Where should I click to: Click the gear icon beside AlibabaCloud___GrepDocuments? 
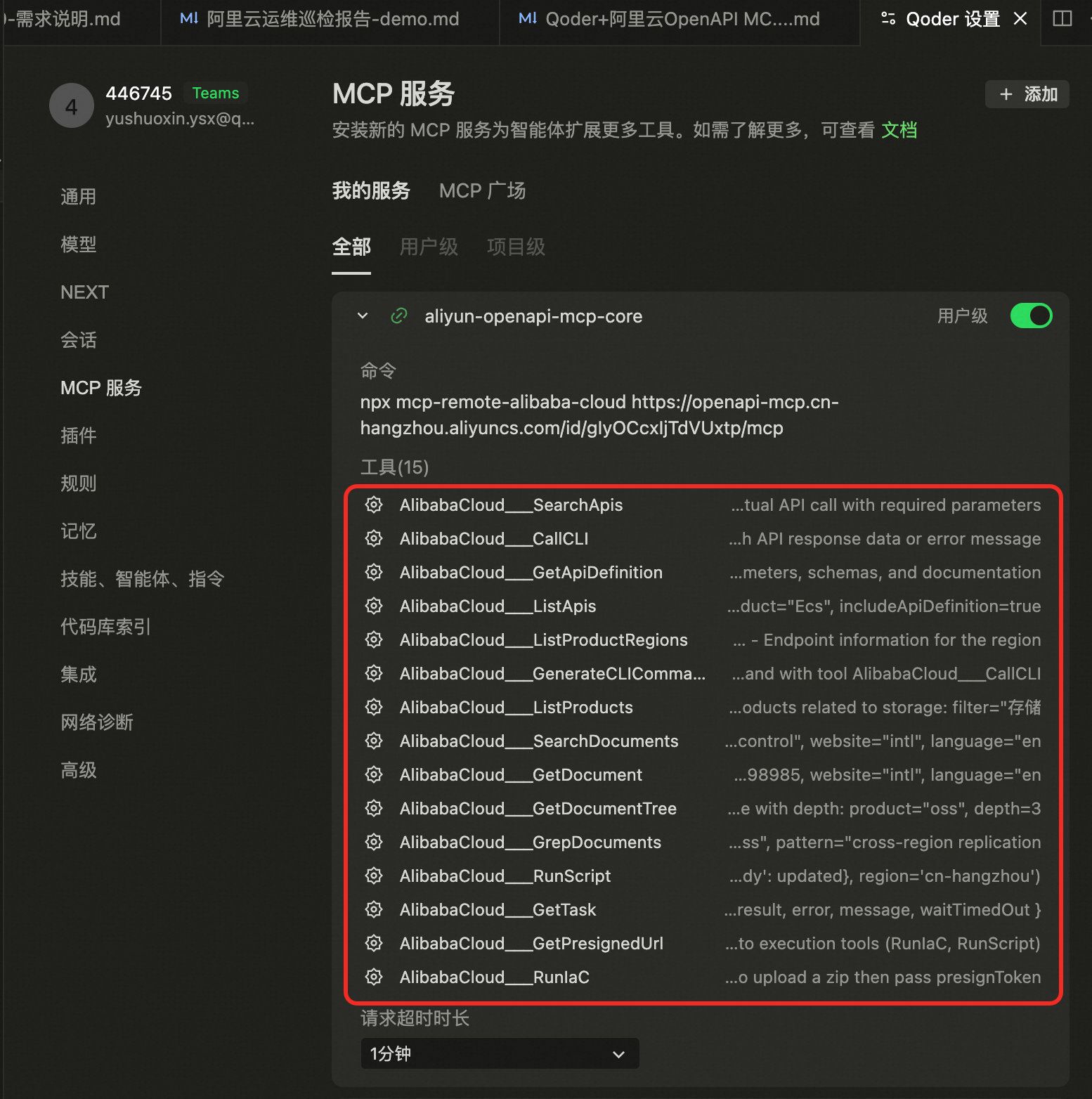point(374,842)
